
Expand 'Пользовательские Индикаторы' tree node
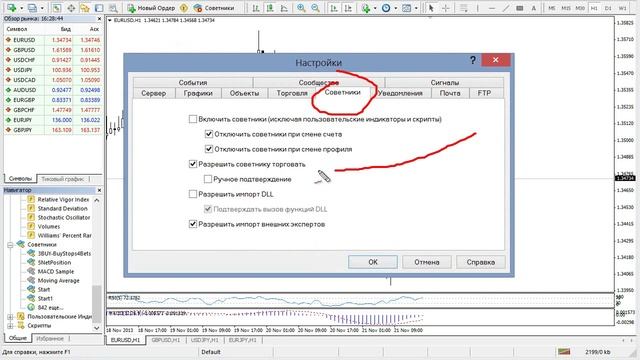pyautogui.click(x=10, y=317)
